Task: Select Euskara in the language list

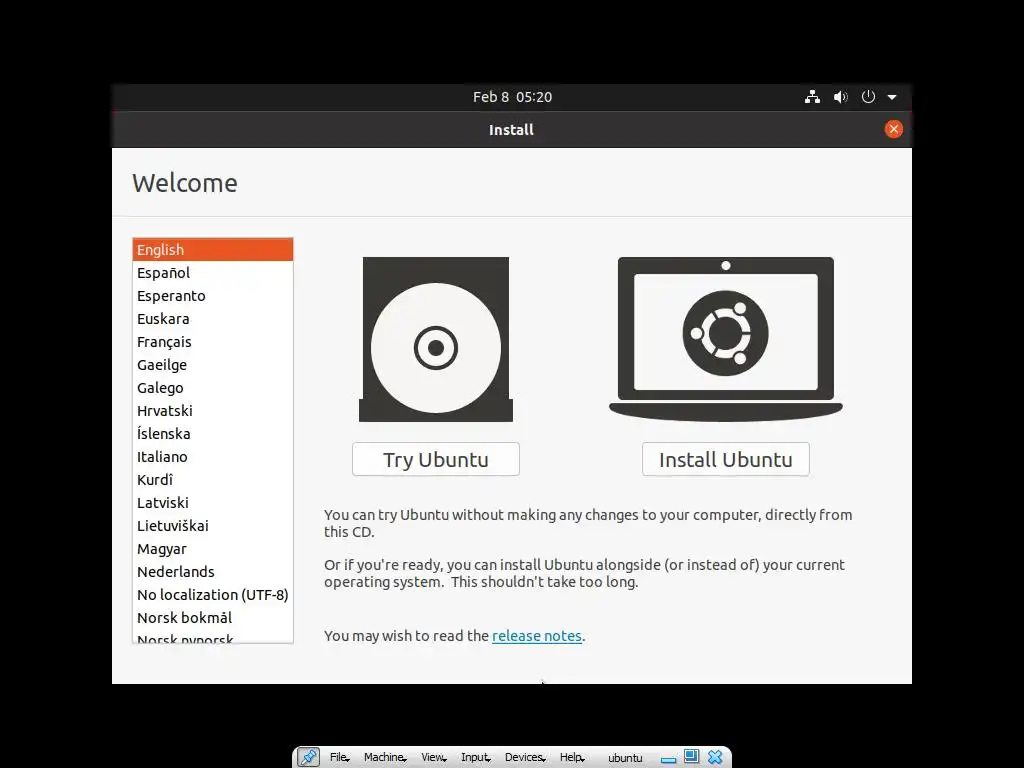Action: coord(212,319)
